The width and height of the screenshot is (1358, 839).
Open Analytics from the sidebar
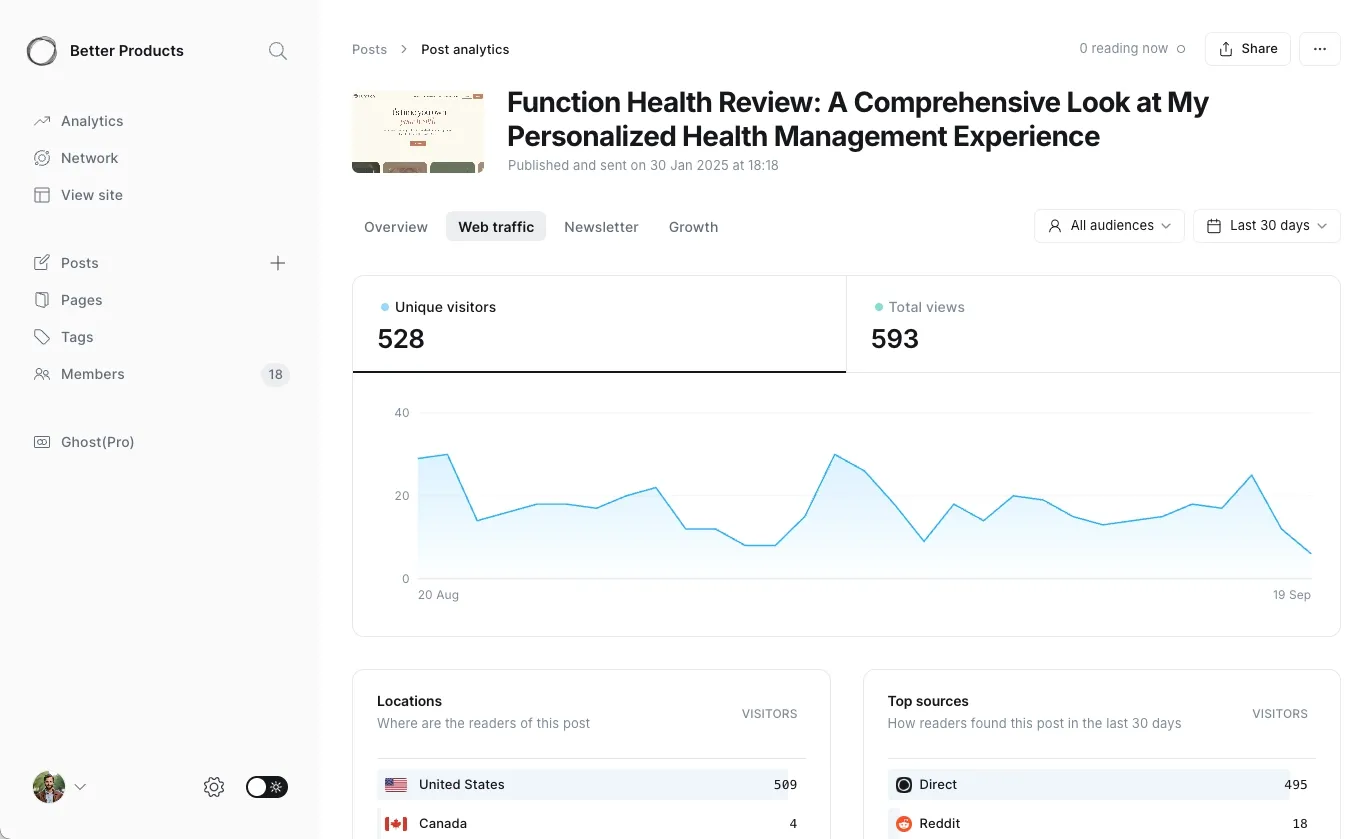[x=91, y=121]
